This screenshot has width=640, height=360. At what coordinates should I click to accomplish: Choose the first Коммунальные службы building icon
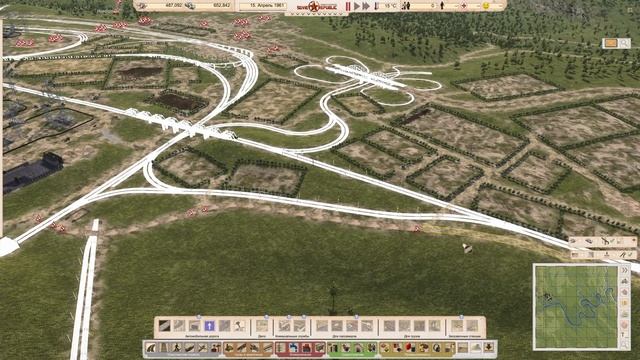pyautogui.click(x=284, y=326)
